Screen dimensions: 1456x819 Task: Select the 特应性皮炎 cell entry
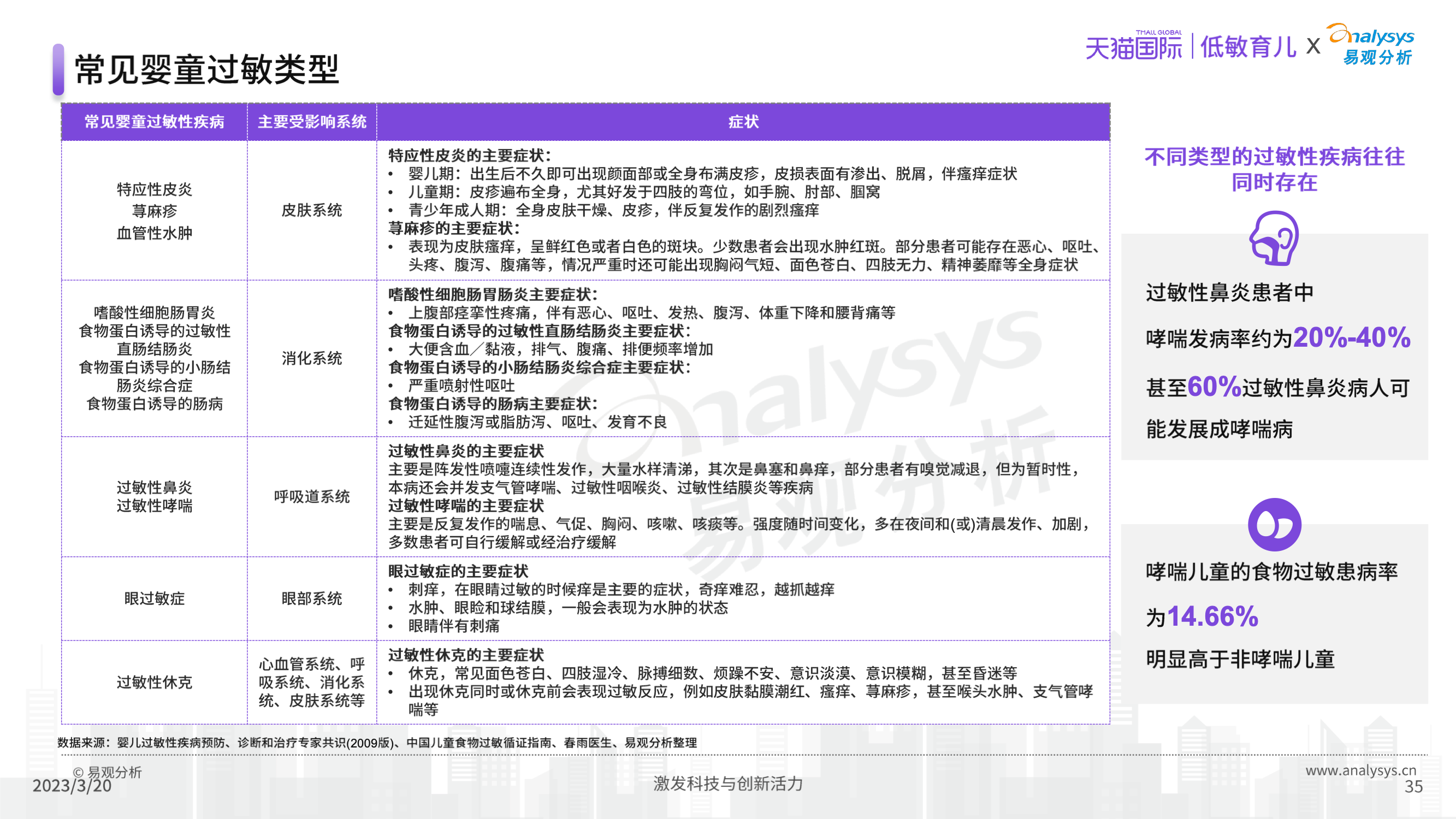[155, 189]
